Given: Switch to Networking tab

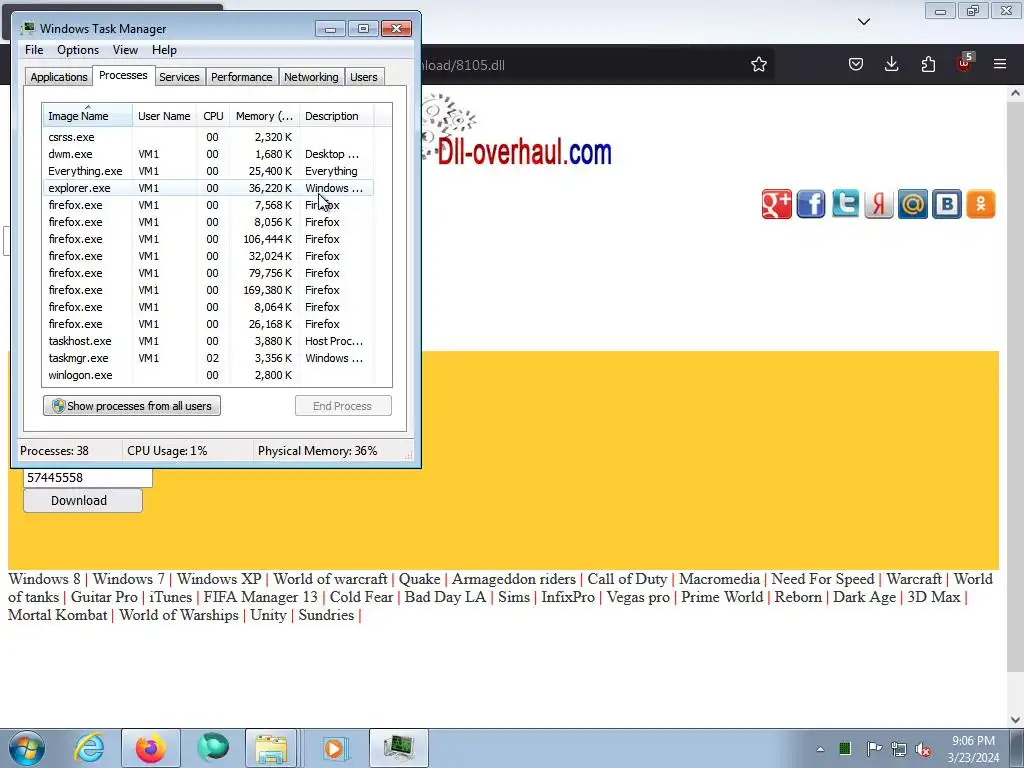Looking at the screenshot, I should tap(311, 77).
